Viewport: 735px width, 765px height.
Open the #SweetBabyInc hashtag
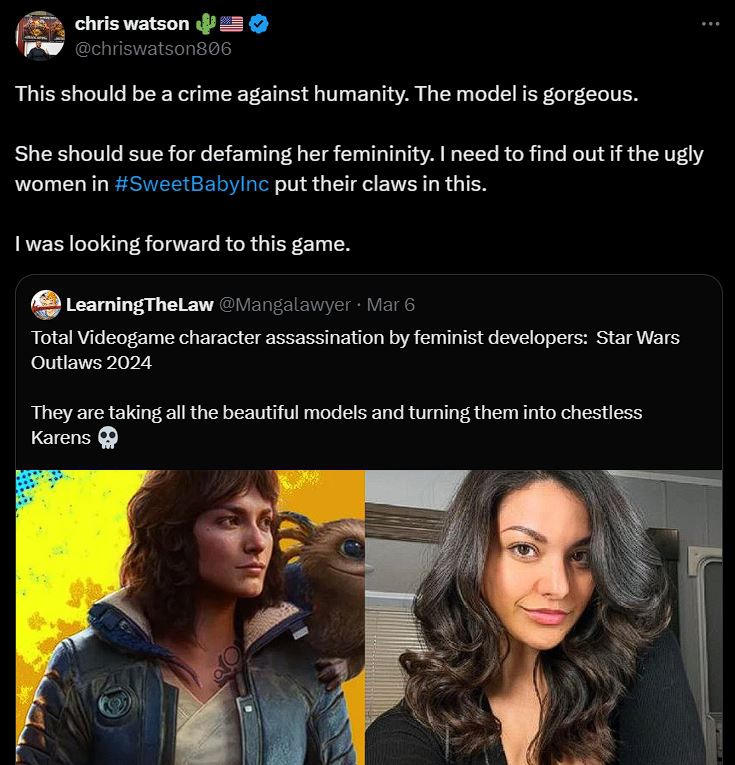click(x=192, y=185)
